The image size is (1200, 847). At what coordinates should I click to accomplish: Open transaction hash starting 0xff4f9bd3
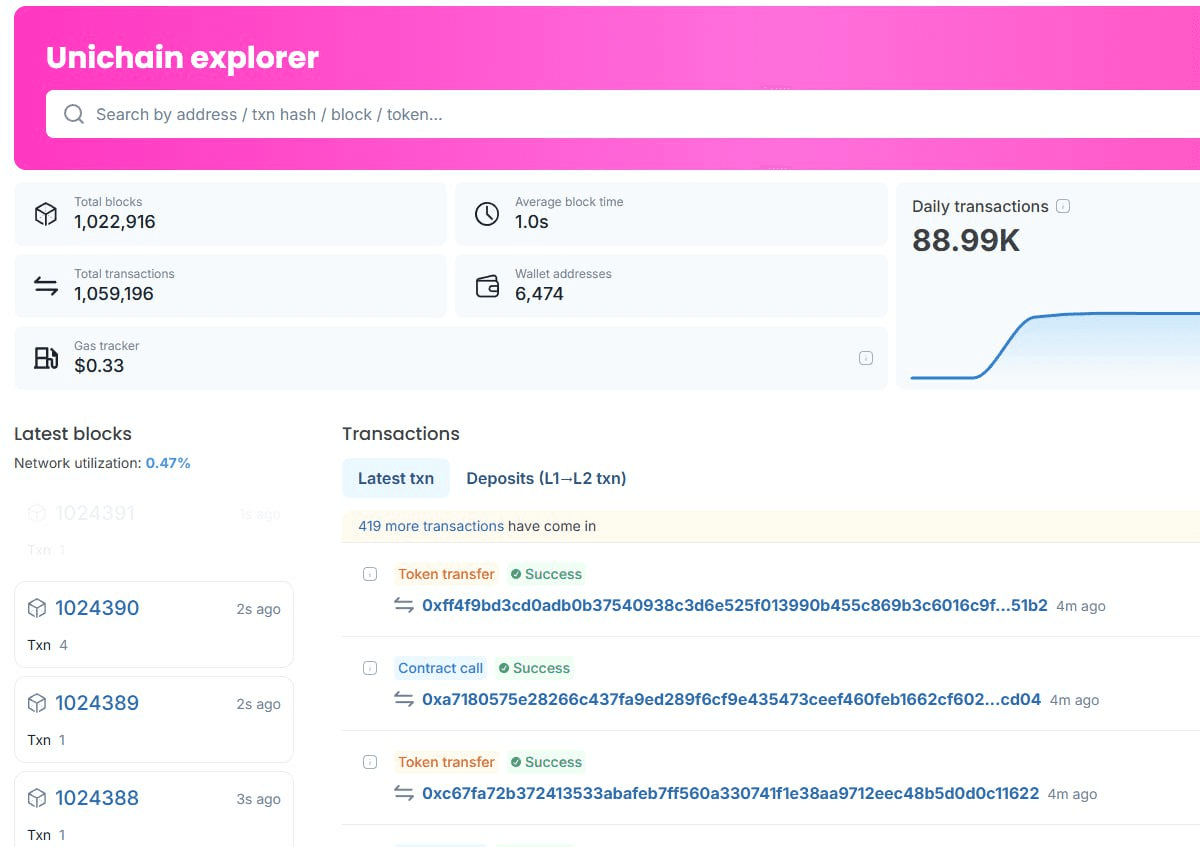(x=735, y=605)
